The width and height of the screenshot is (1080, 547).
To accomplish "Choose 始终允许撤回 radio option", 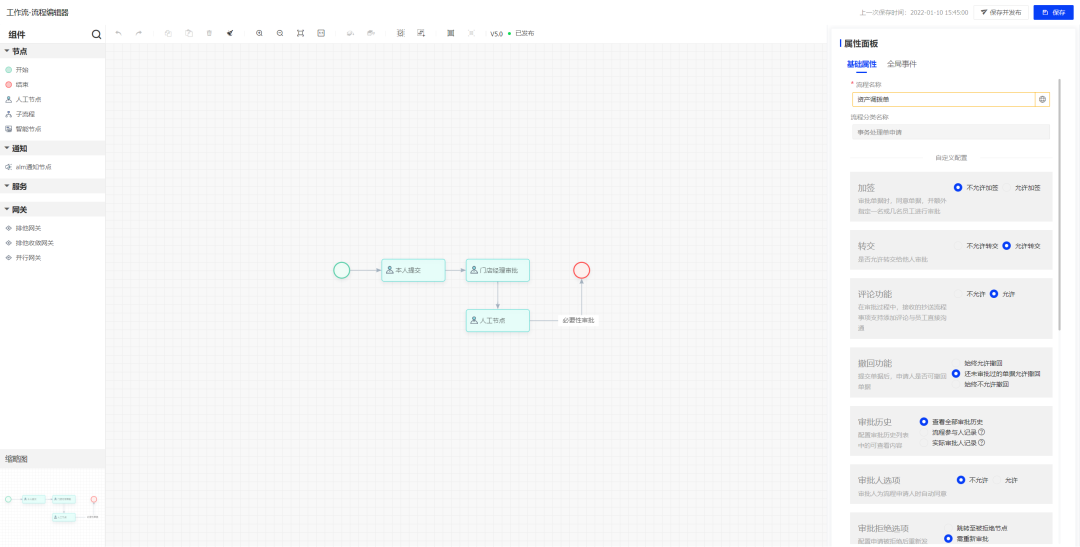I will tap(956, 363).
